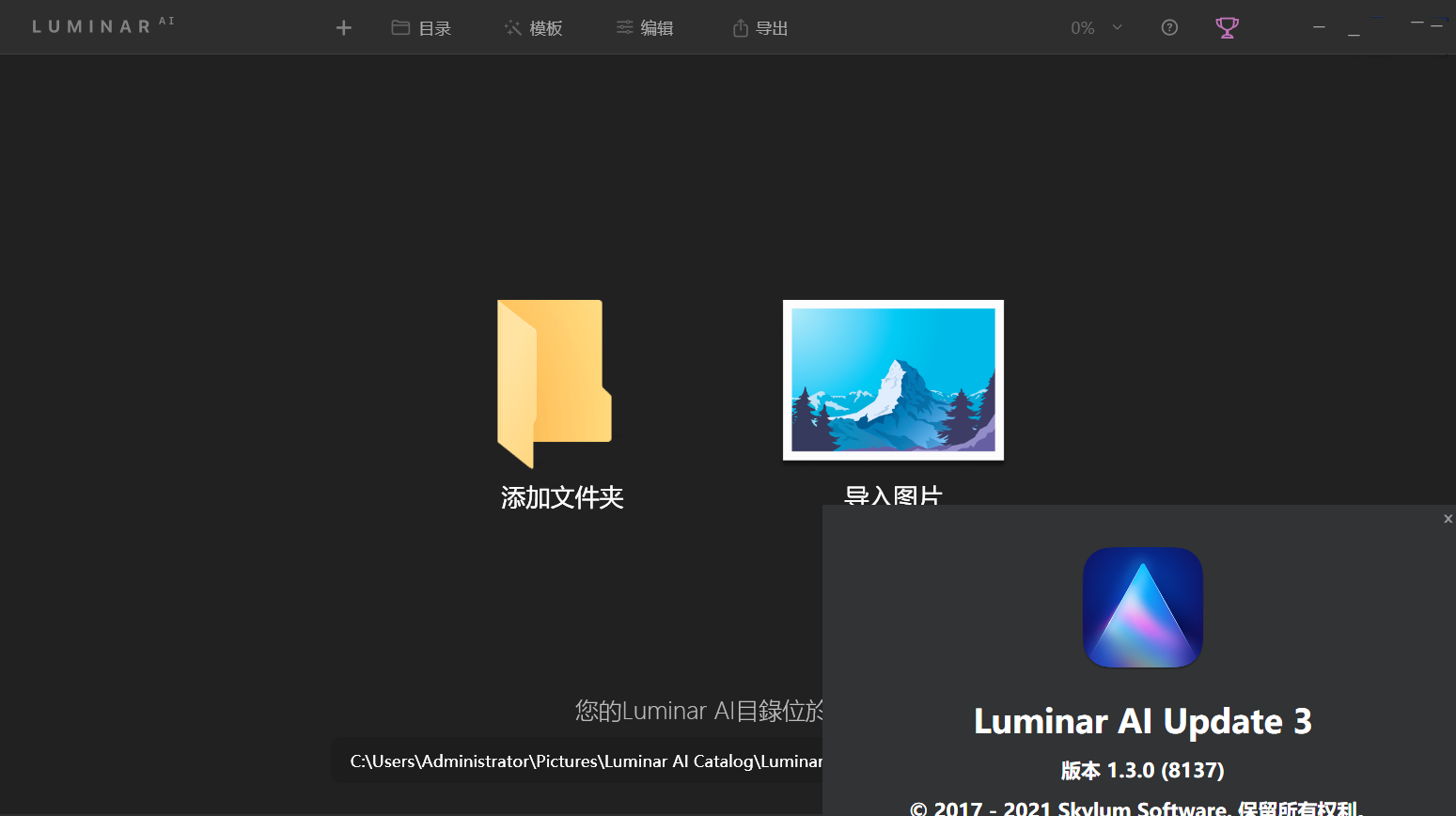Select the 导出 (Export) menu item
Image resolution: width=1456 pixels, height=816 pixels.
(772, 27)
